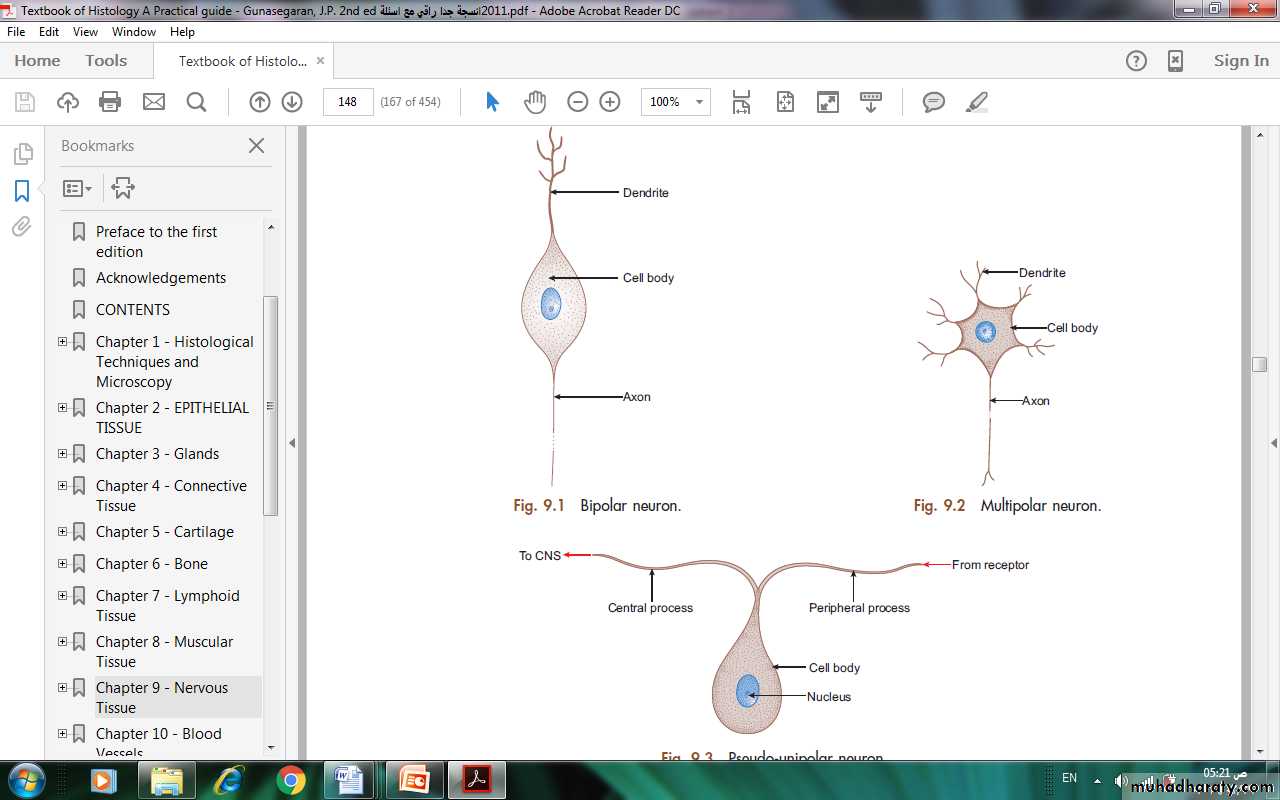Viewport: 1280px width, 800px height.
Task: Expand Chapter 4 - Connective Tissue bookmark
Action: [x=63, y=486]
